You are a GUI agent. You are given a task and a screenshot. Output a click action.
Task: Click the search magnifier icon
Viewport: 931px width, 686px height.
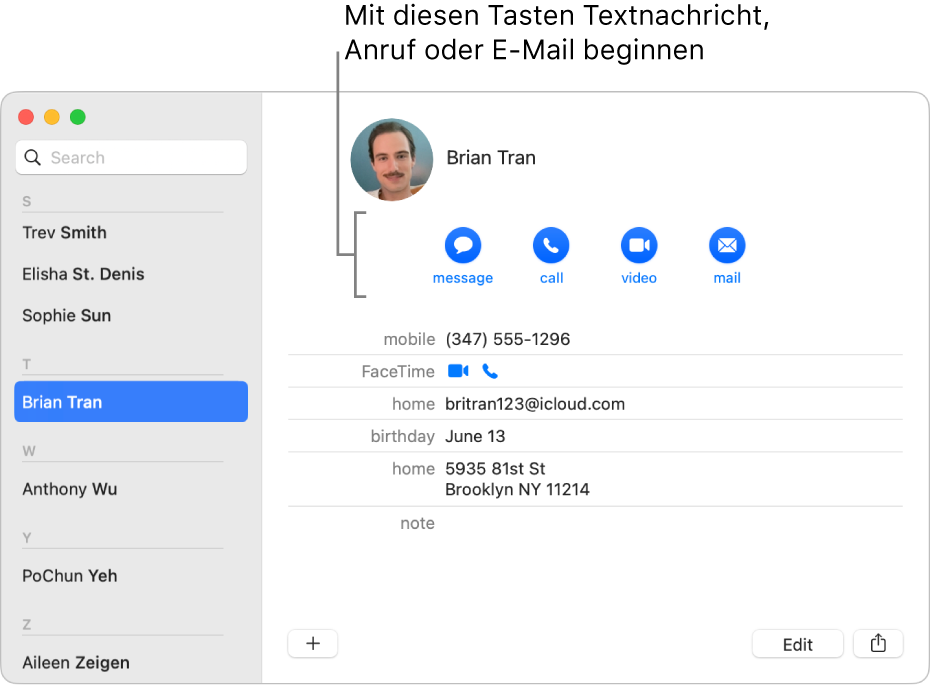[x=32, y=157]
